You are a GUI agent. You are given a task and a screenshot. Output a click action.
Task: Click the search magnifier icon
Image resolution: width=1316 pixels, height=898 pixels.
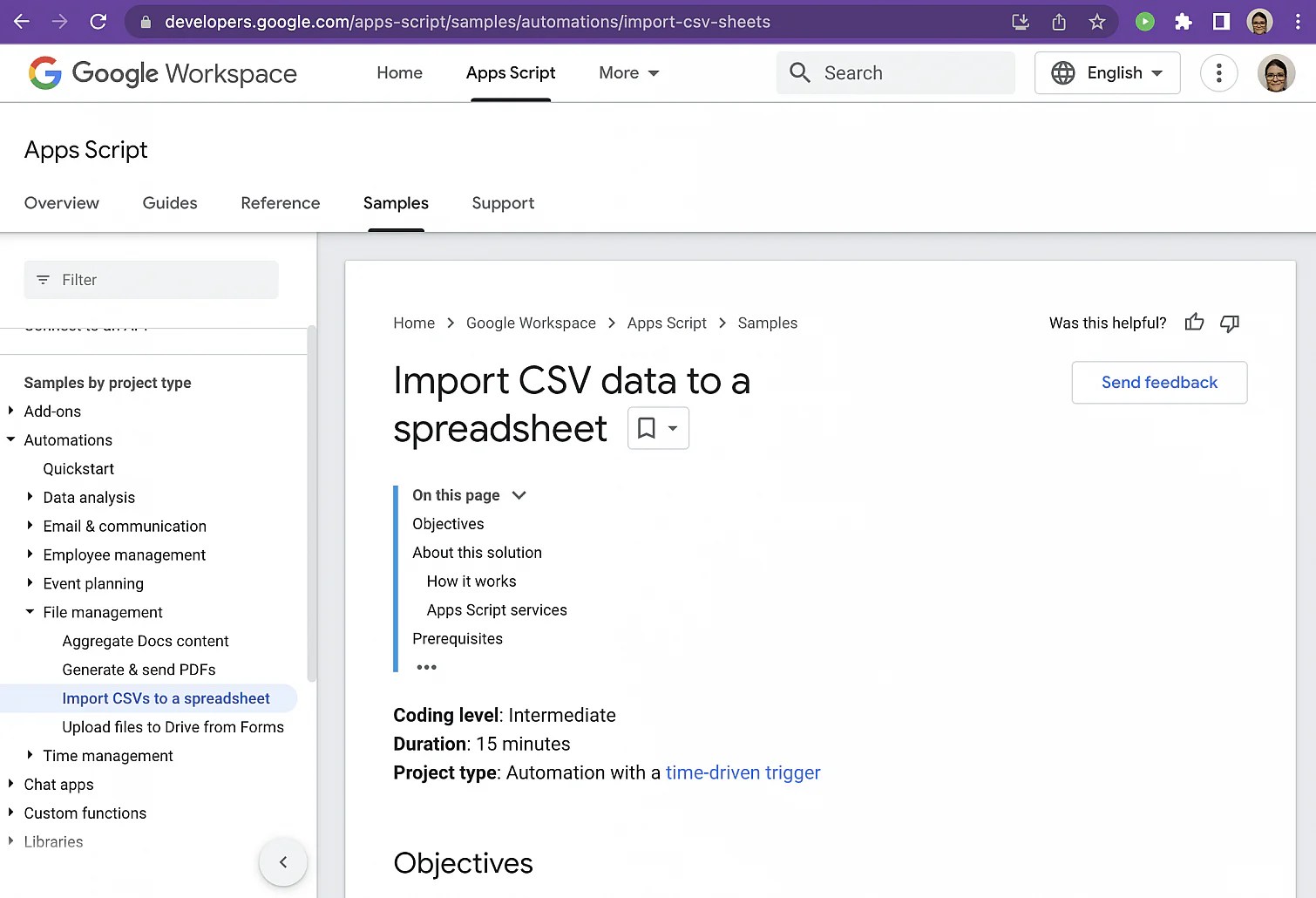799,72
